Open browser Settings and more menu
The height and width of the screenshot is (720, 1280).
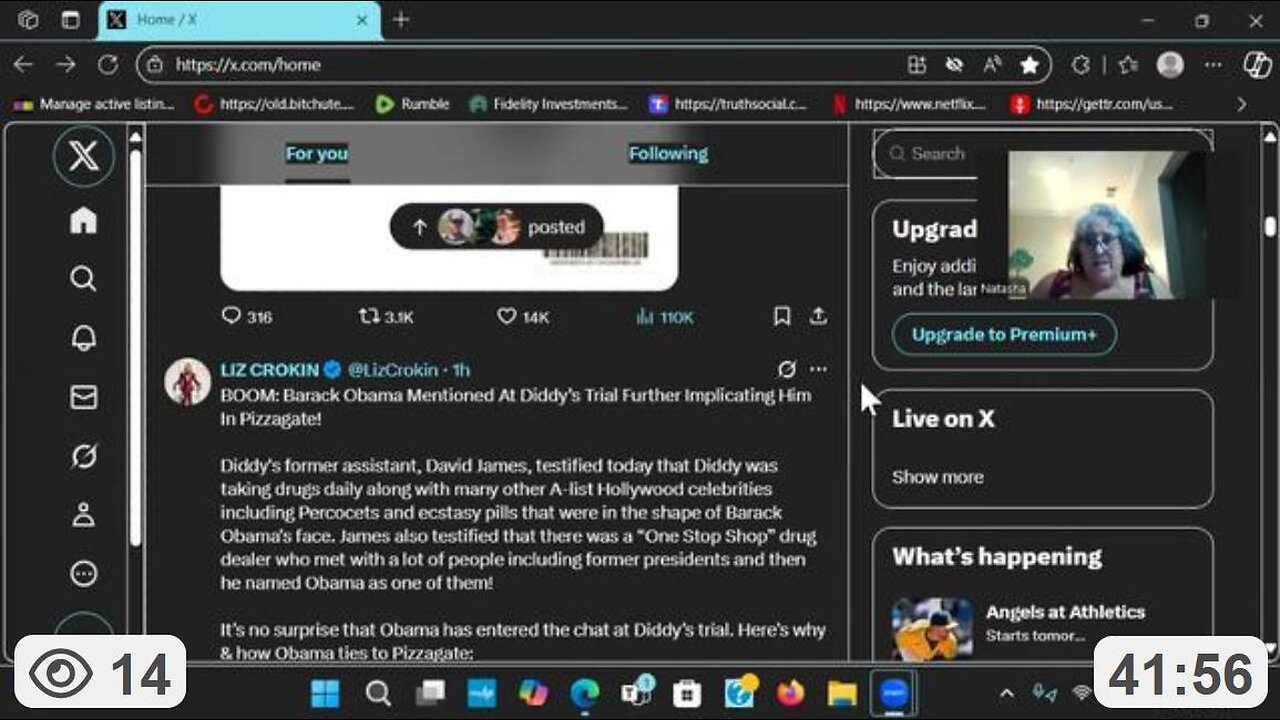pos(1213,65)
